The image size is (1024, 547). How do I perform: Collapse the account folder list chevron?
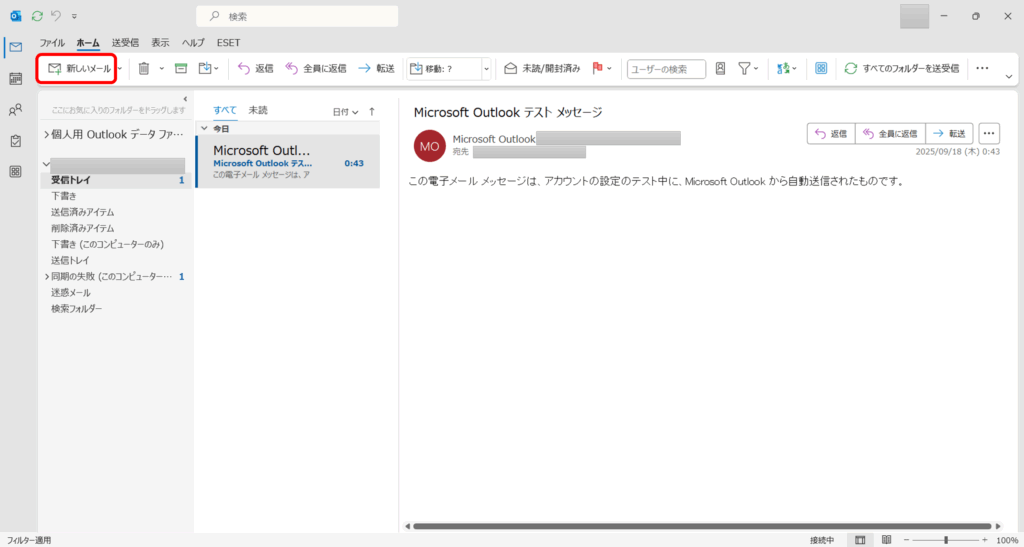[x=46, y=164]
